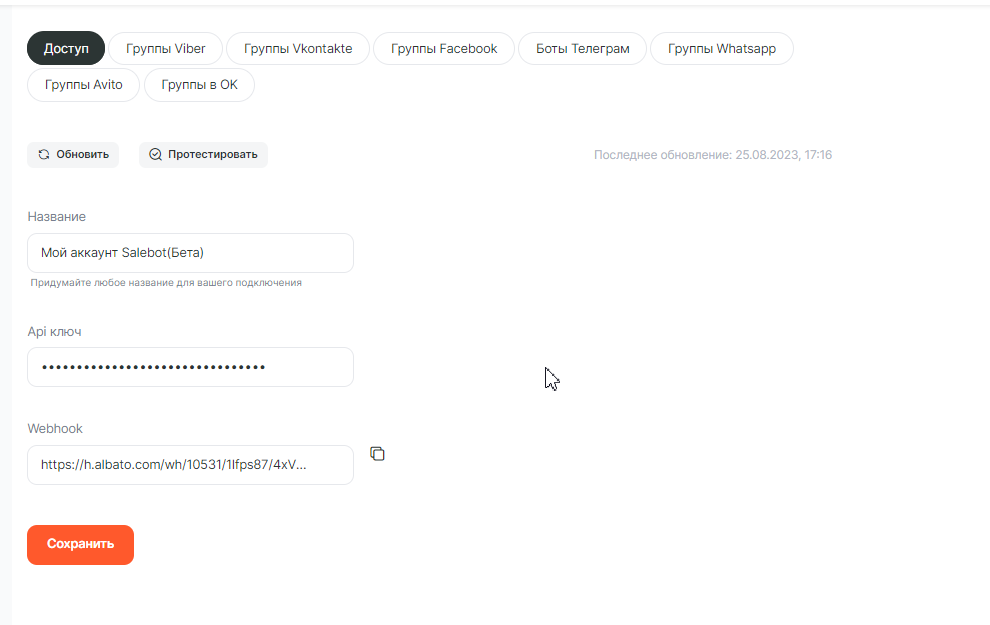Click the checkmark icon beside Протестировать
The width and height of the screenshot is (990, 625).
click(155, 155)
